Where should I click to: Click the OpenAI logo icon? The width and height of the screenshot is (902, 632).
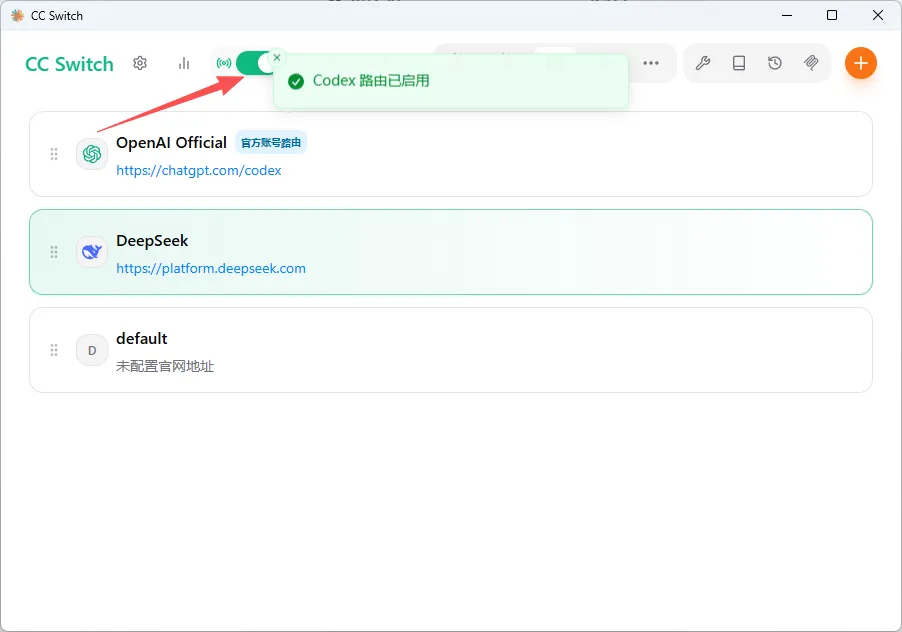[92, 154]
